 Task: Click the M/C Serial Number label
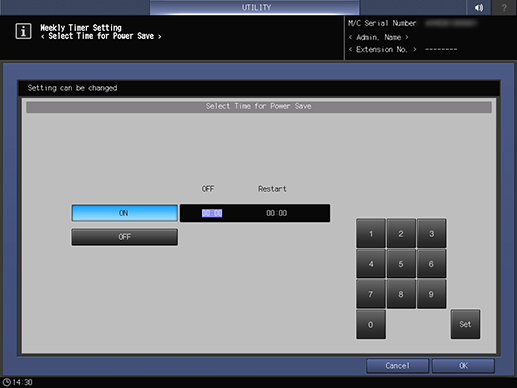click(382, 23)
